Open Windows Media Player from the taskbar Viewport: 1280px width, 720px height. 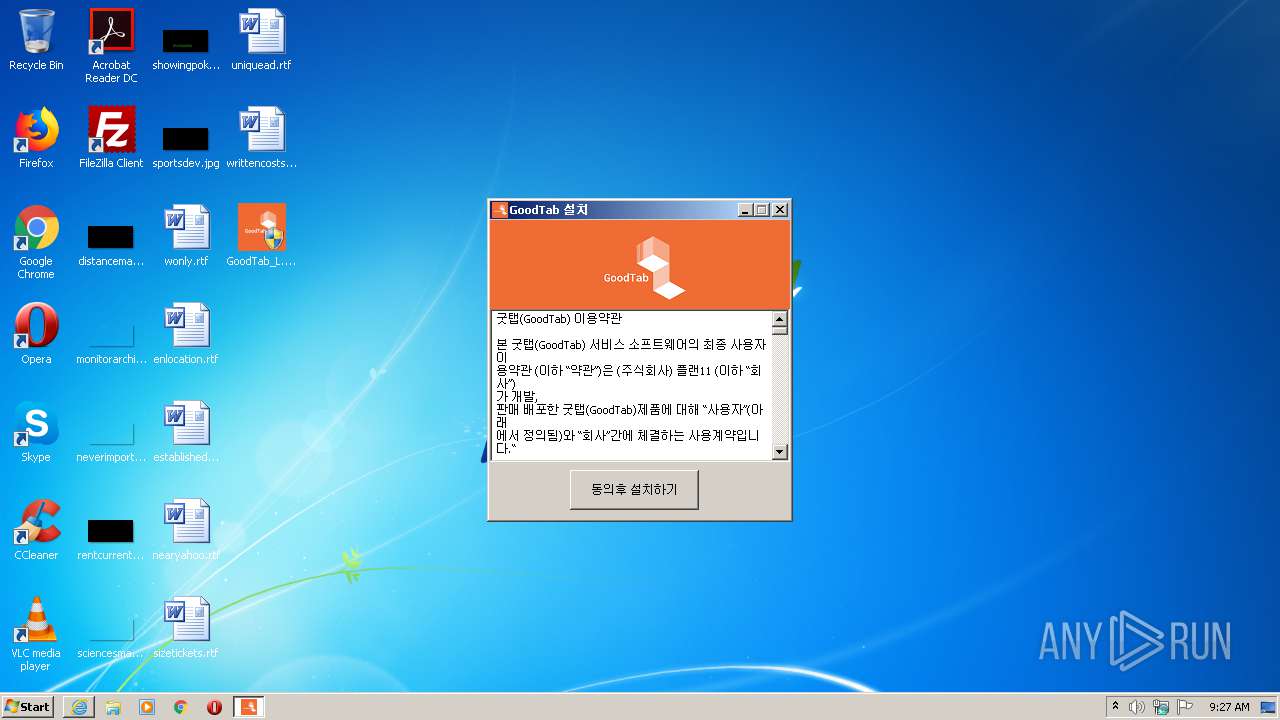(147, 707)
